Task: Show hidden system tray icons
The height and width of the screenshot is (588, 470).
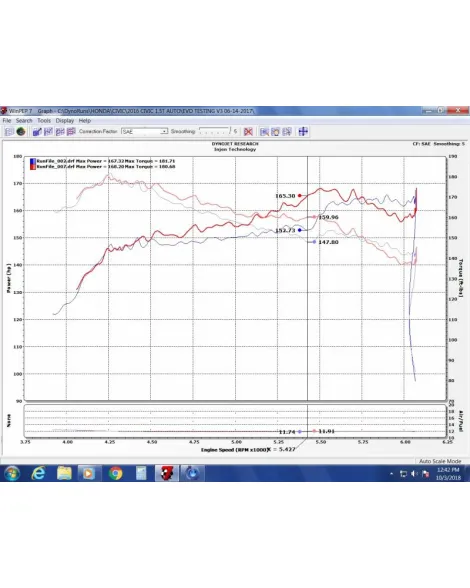Action: click(392, 474)
